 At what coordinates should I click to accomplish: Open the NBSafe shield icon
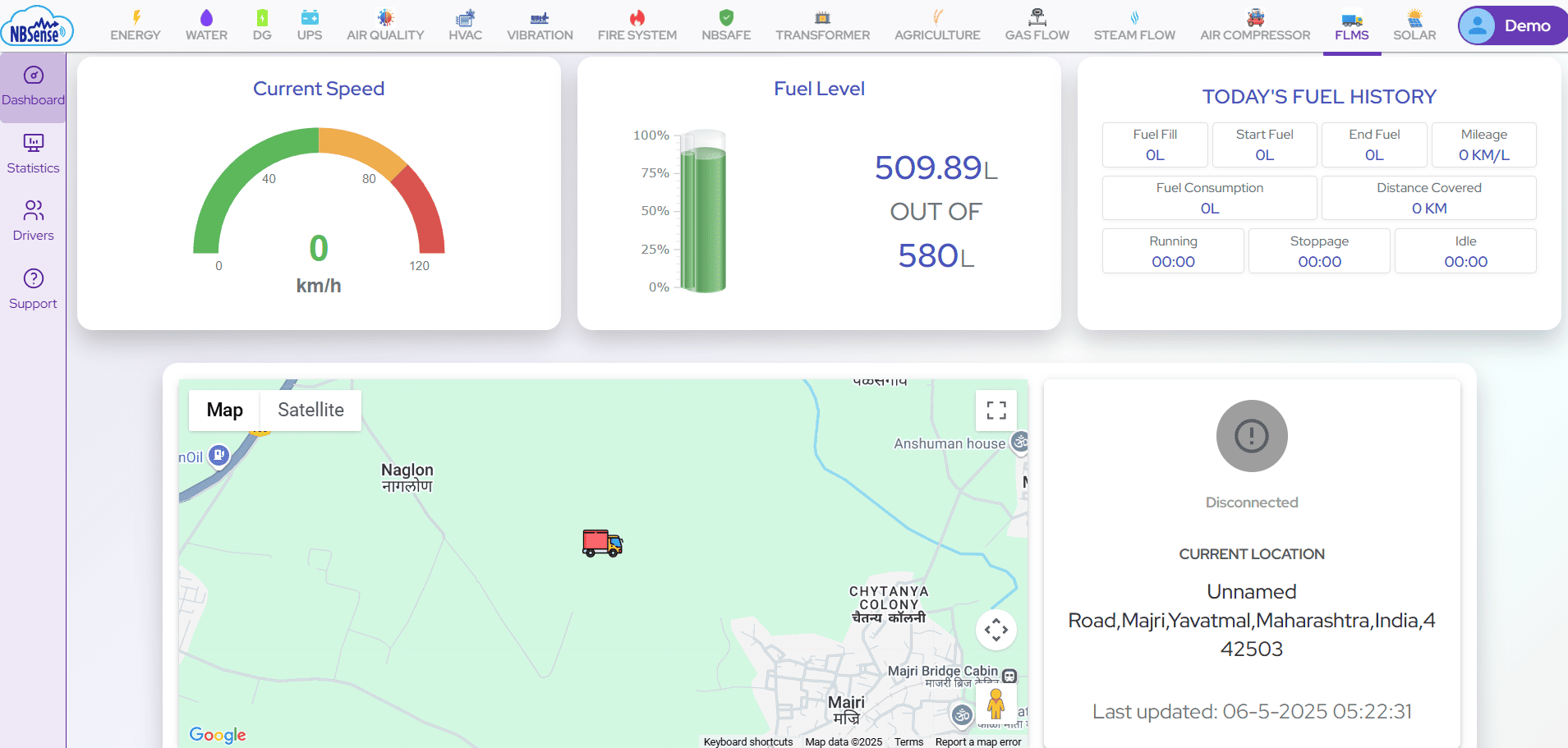[x=726, y=17]
